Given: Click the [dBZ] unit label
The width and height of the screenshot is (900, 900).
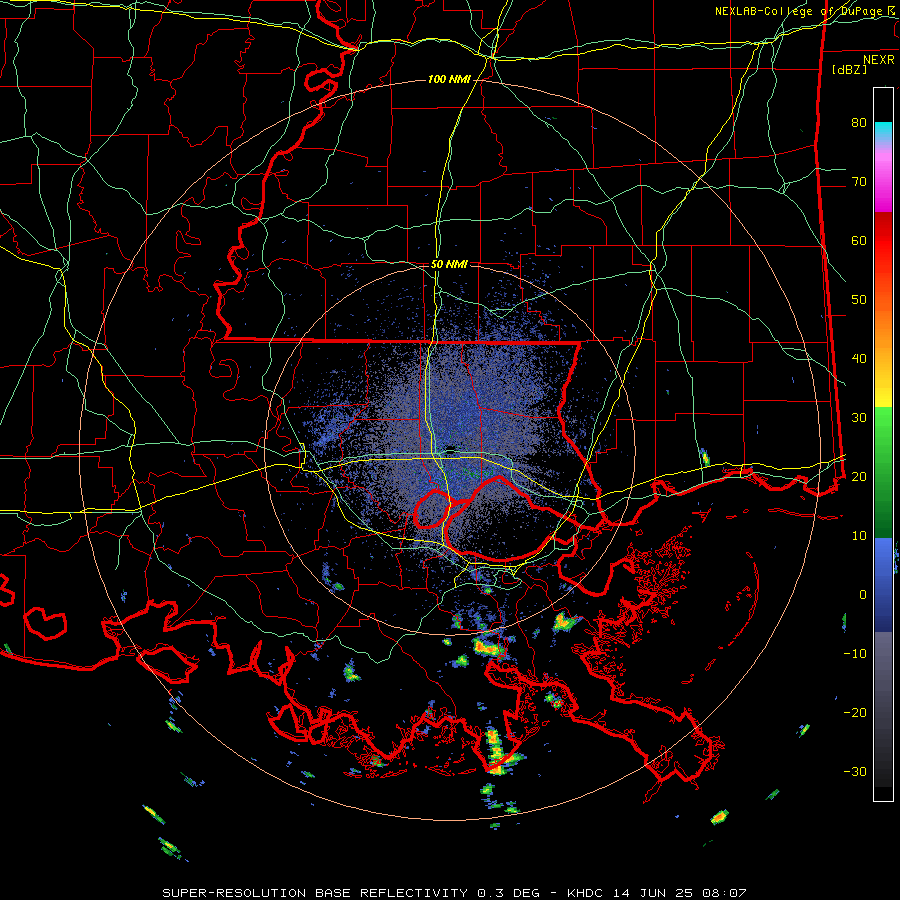Looking at the screenshot, I should point(849,70).
